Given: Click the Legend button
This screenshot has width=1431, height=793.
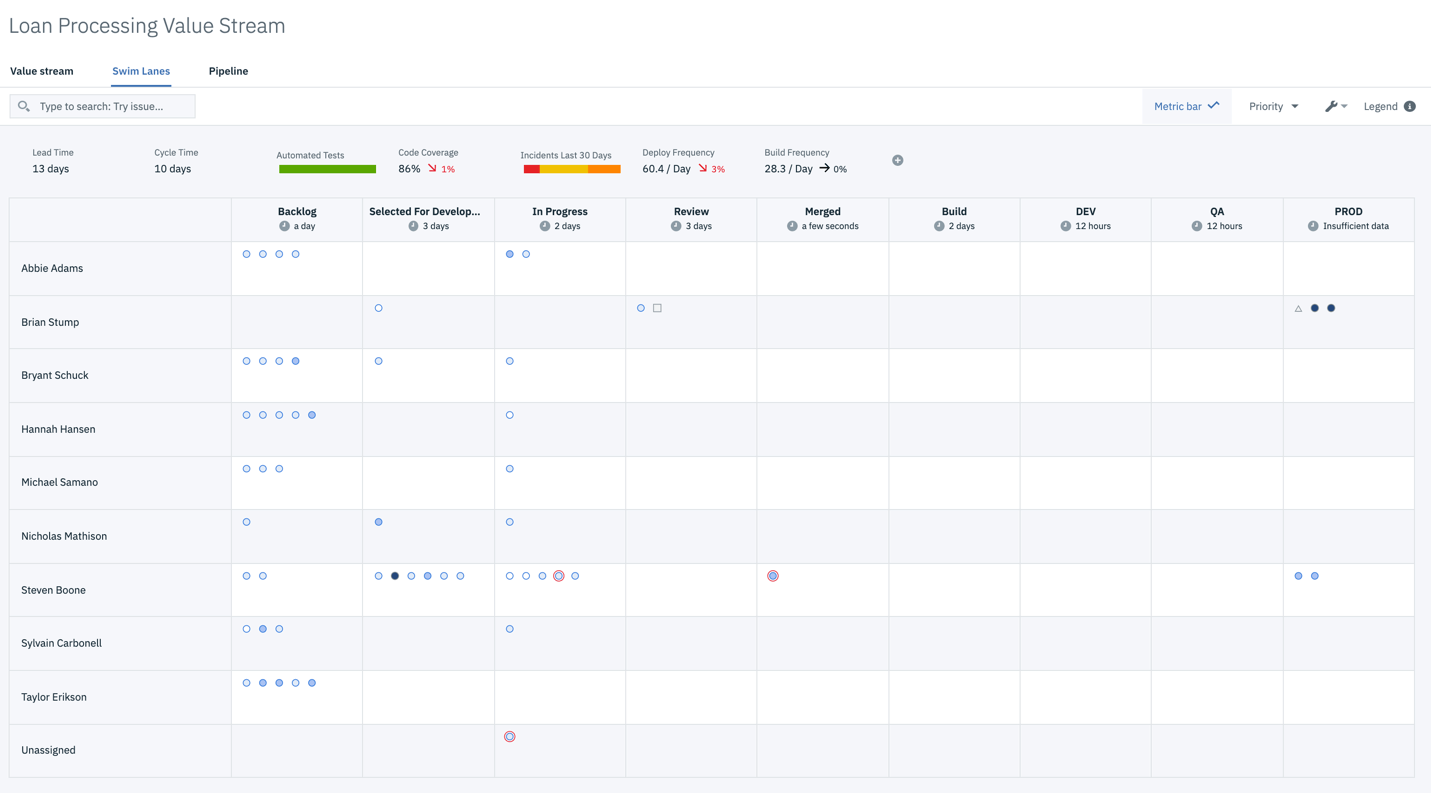Looking at the screenshot, I should coord(1380,106).
